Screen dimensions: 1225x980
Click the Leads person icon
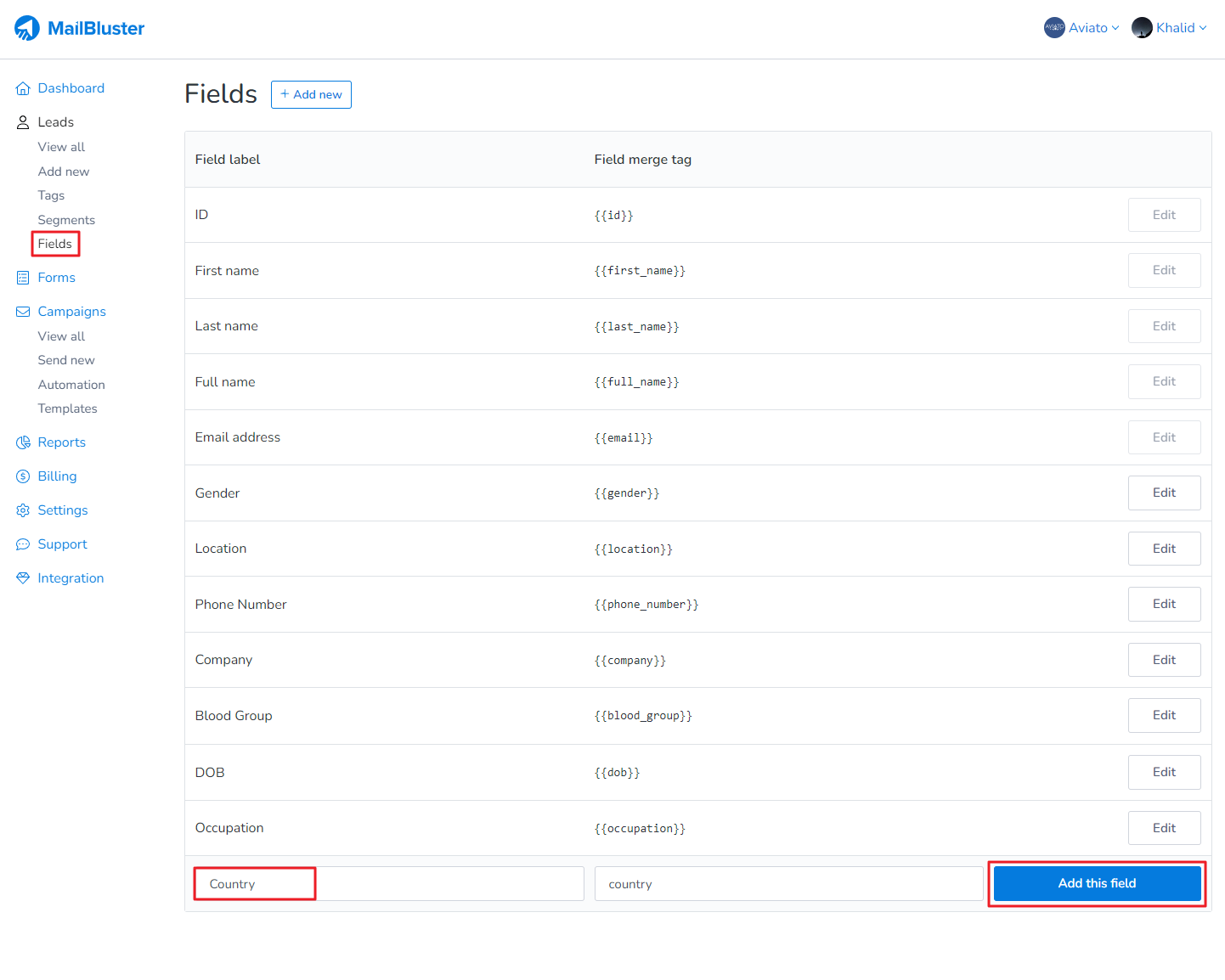click(x=23, y=122)
